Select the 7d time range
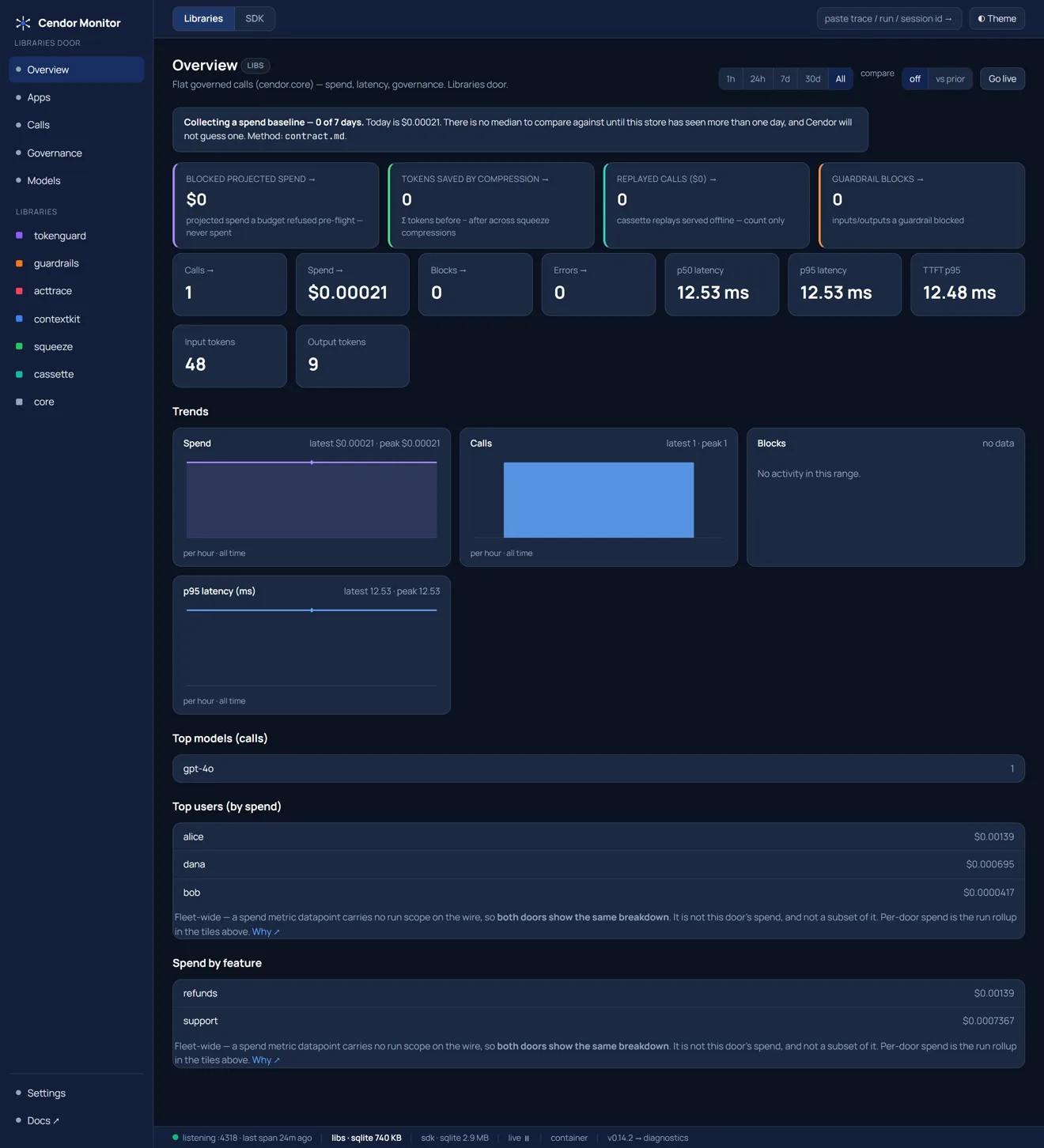Viewport: 1044px width, 1148px height. point(785,78)
